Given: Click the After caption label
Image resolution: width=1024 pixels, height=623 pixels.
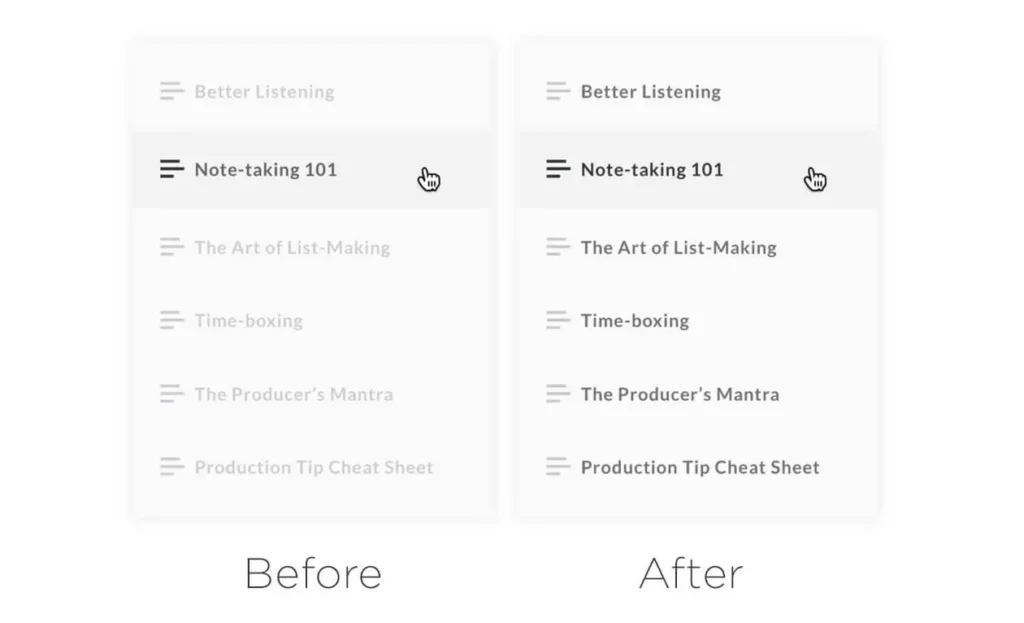Looking at the screenshot, I should click(x=691, y=574).
